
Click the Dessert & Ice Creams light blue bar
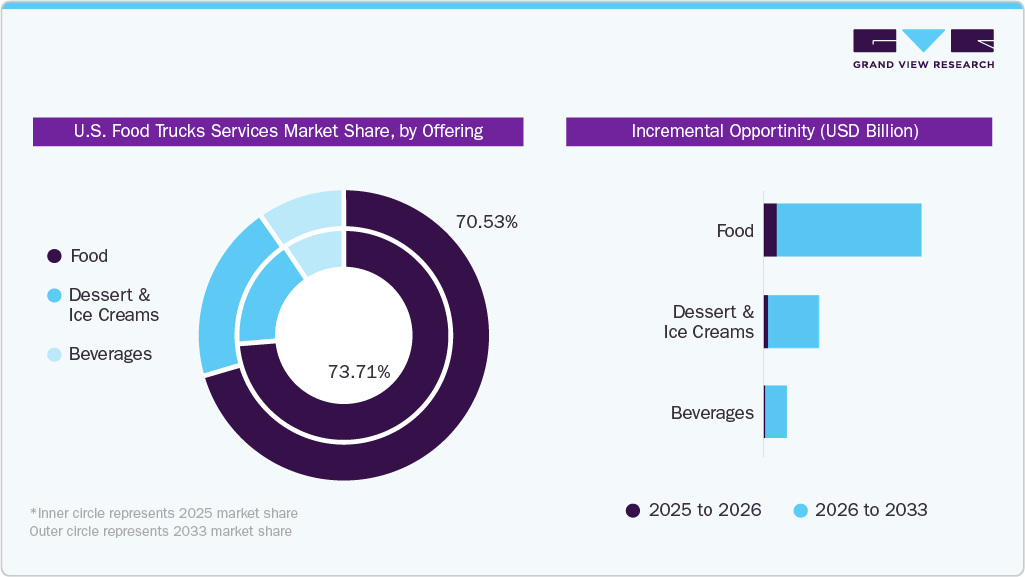[x=794, y=321]
